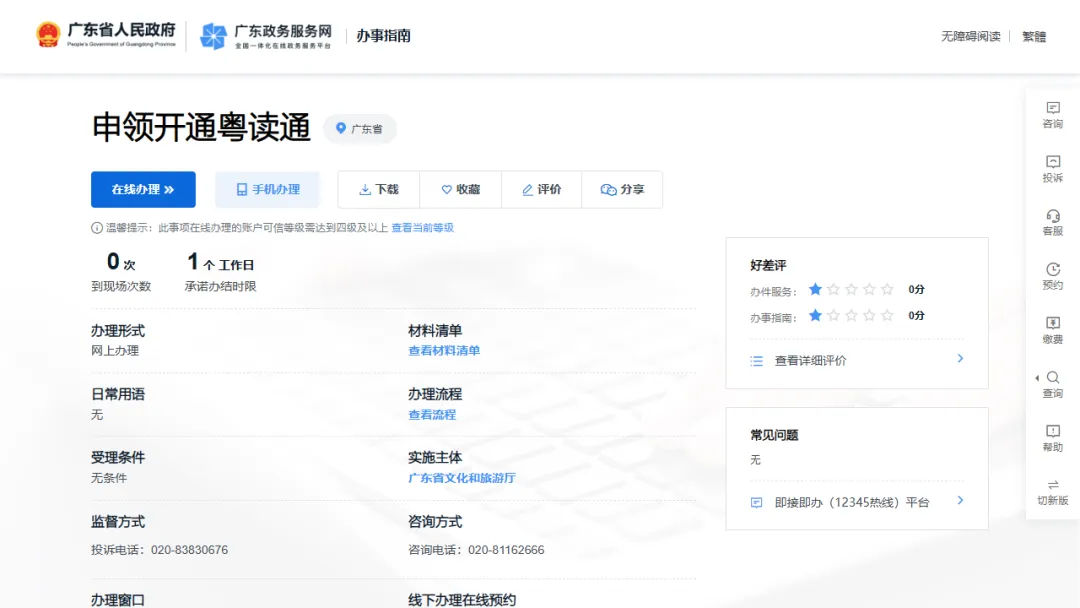Open 查看当前等级 link

[x=422, y=228]
